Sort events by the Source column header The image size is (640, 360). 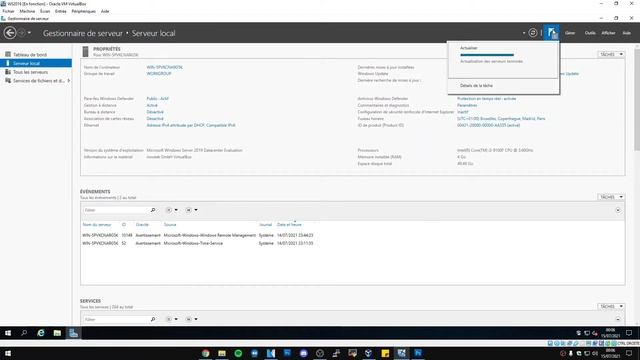(170, 224)
